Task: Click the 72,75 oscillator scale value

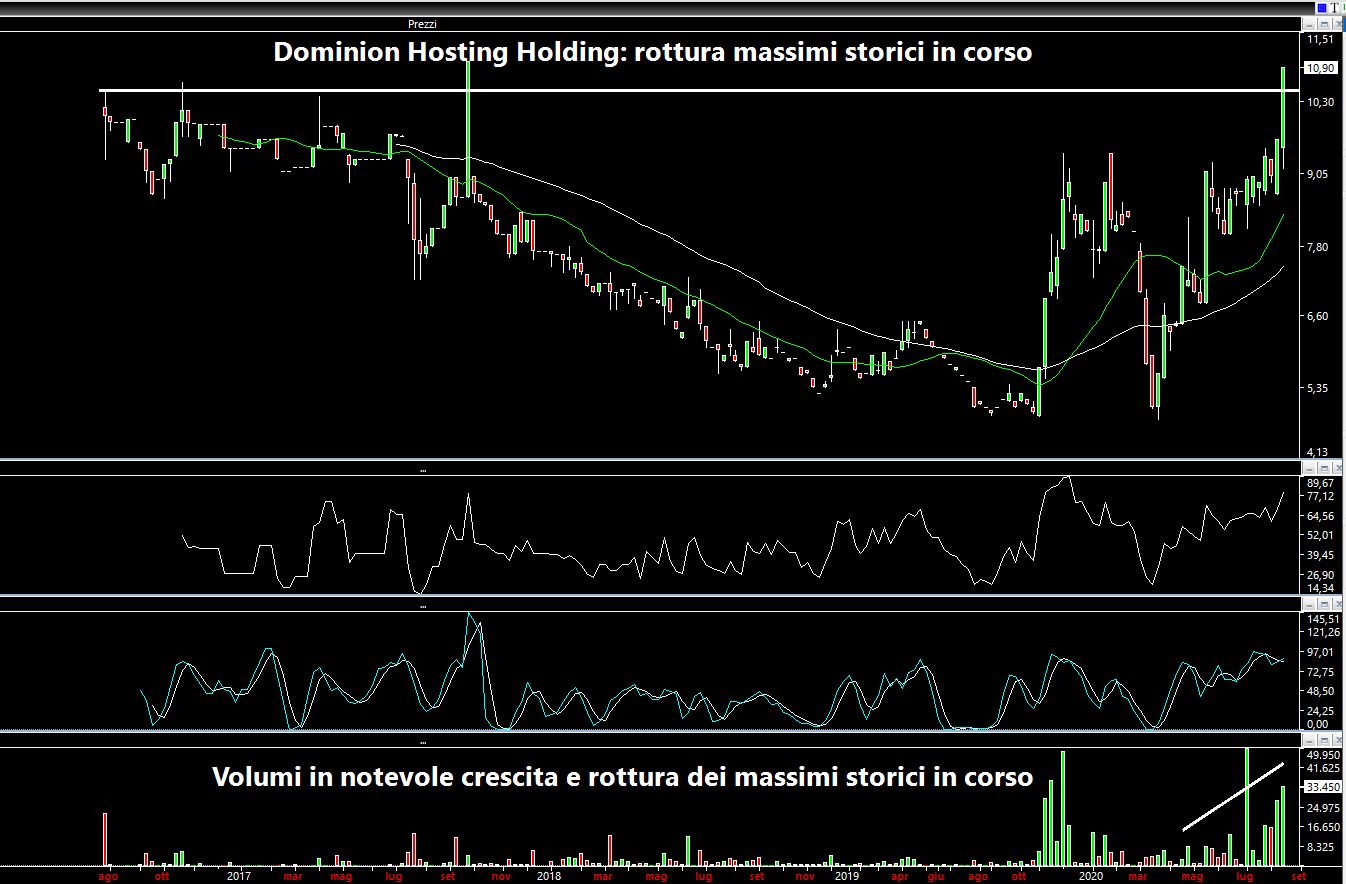Action: [1320, 672]
